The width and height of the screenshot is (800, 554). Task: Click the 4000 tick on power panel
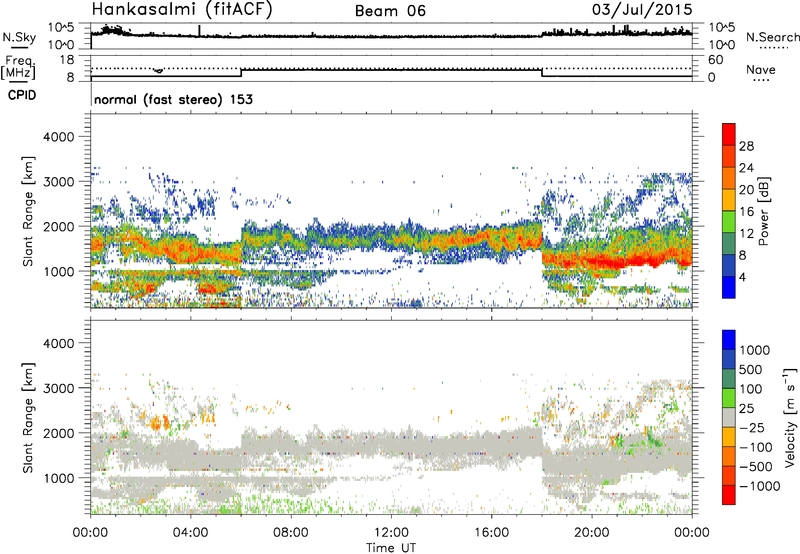(58, 137)
